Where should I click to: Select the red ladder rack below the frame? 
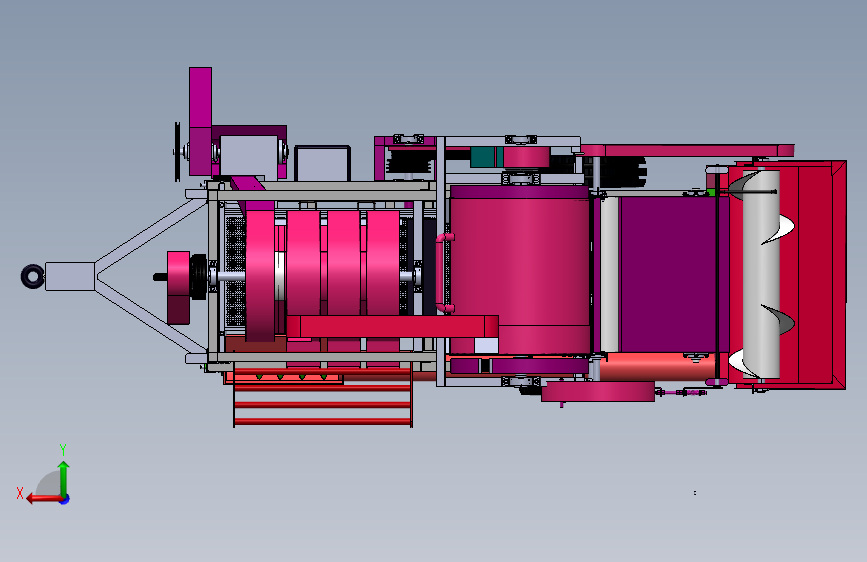point(323,396)
